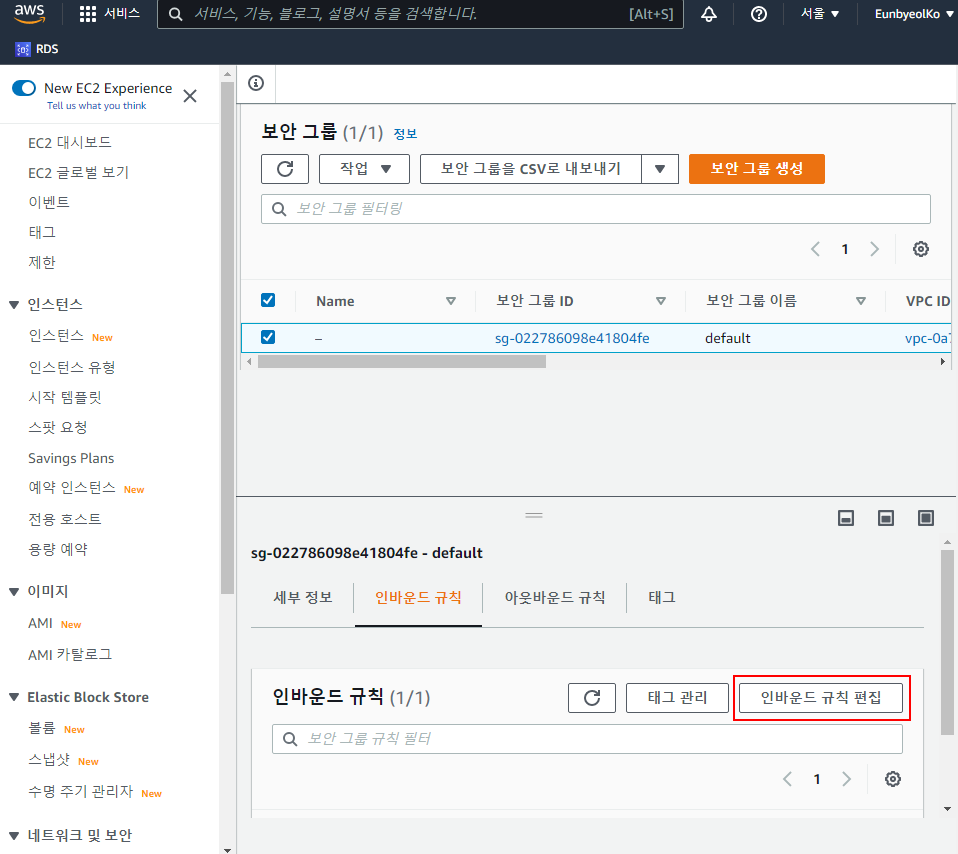Click the notifications bell icon
The height and width of the screenshot is (854, 958).
coord(709,14)
